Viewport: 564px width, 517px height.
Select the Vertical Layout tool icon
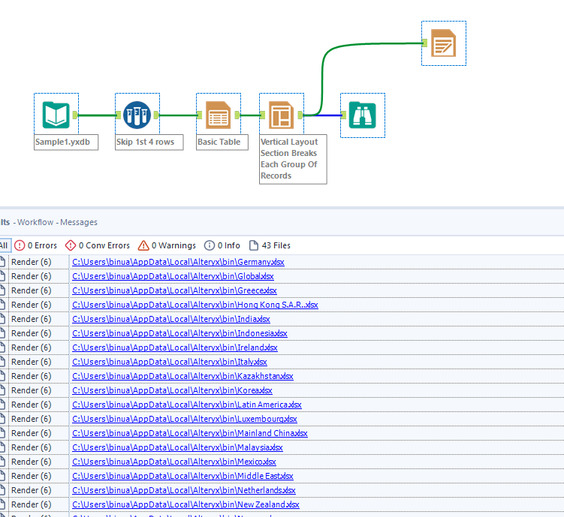(281, 115)
